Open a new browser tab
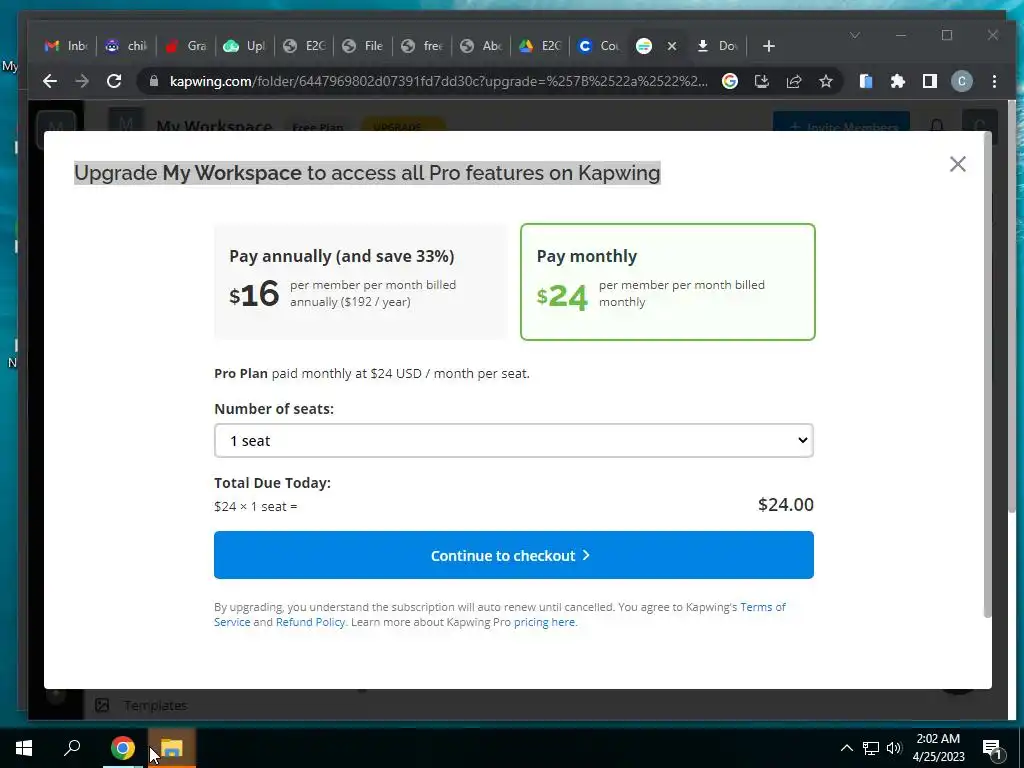Screen dimensions: 1024x768 coord(769,46)
